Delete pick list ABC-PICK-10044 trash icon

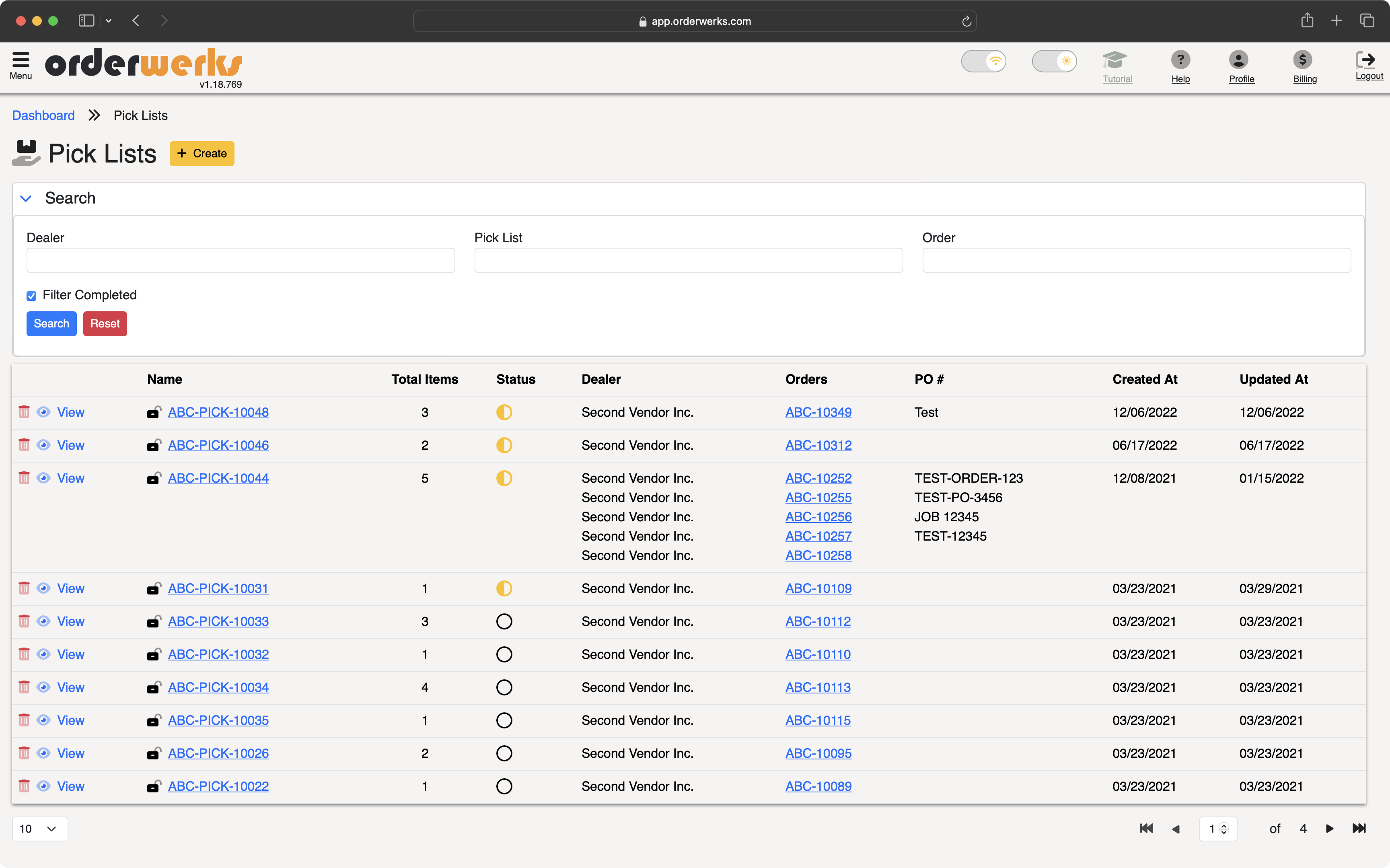pos(24,478)
